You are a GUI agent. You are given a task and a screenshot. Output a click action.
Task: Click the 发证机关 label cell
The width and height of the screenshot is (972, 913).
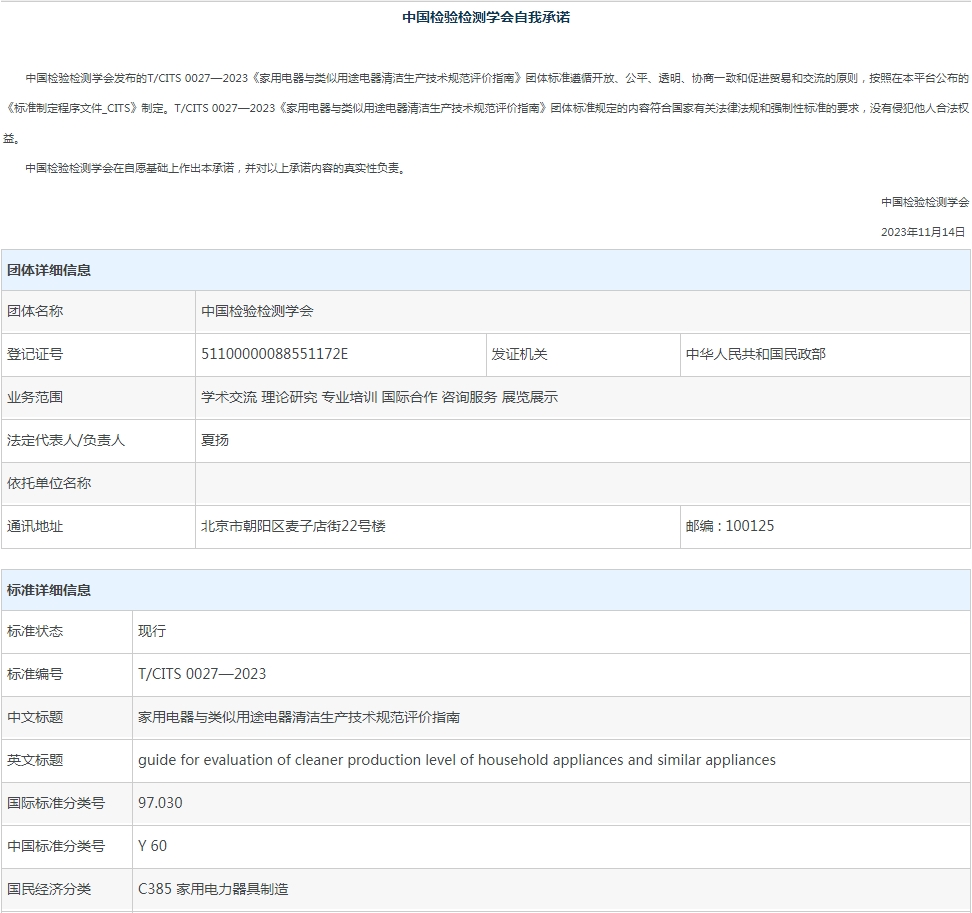pyautogui.click(x=583, y=355)
